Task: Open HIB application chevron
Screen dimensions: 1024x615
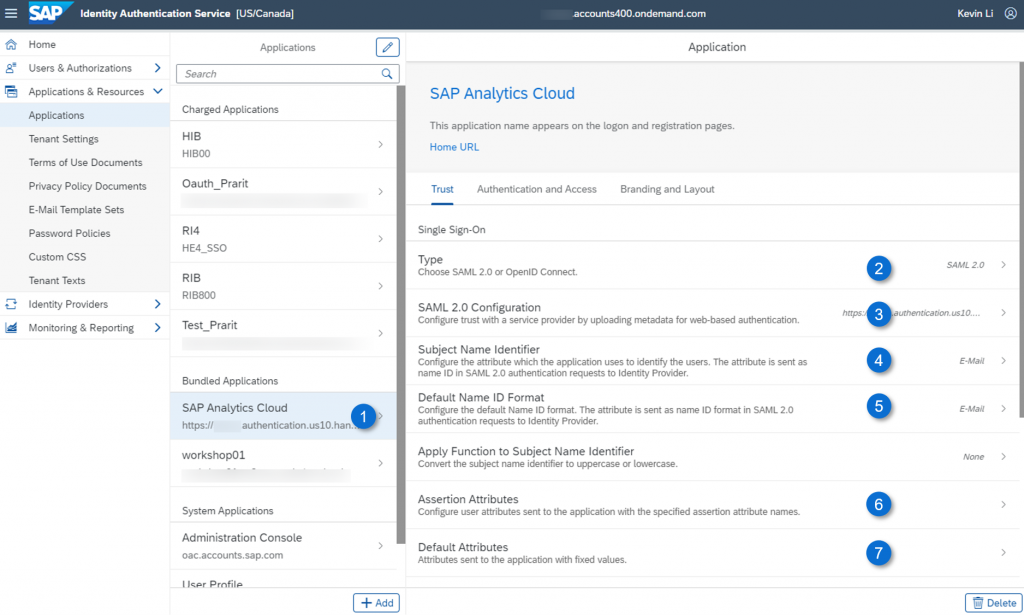Action: [380, 144]
